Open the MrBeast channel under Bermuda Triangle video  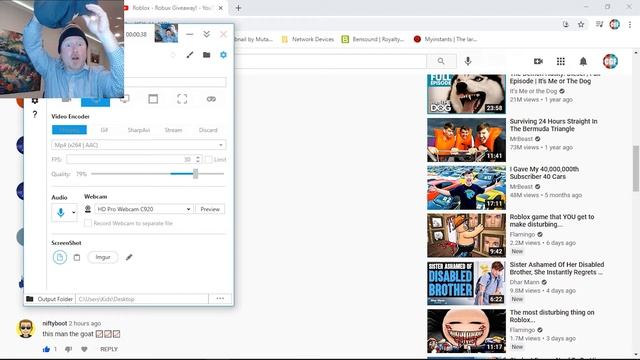point(521,139)
